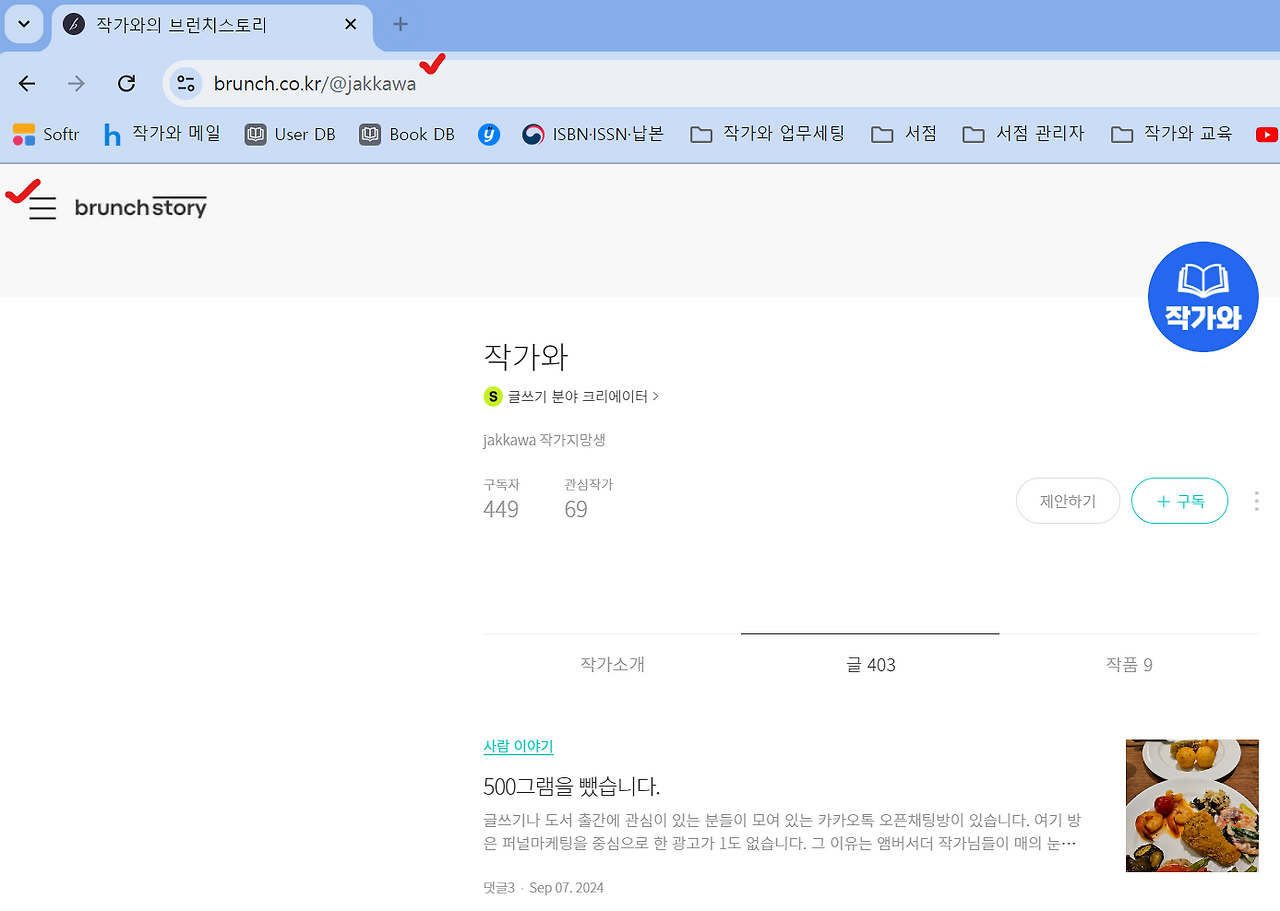The width and height of the screenshot is (1280, 911).
Task: Open the User DB bookmark
Action: [x=289, y=133]
